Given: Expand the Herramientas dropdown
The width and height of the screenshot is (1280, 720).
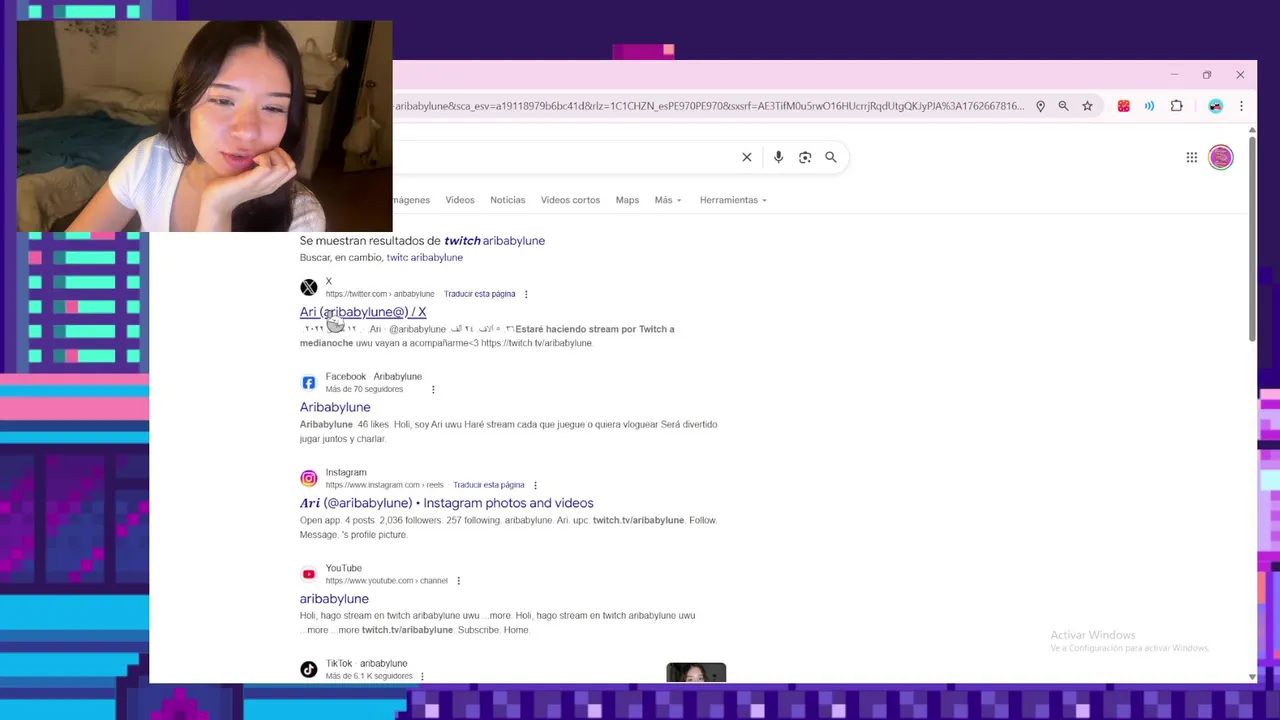Looking at the screenshot, I should pyautogui.click(x=733, y=200).
